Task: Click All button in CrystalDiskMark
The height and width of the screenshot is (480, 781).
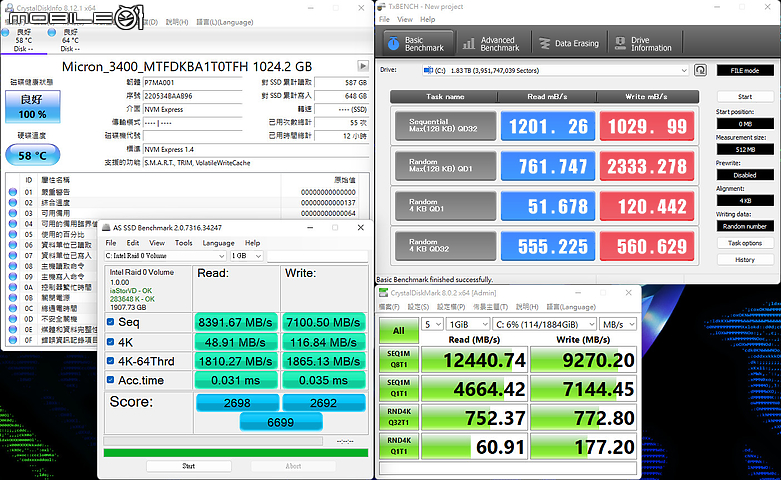Action: pos(398,331)
